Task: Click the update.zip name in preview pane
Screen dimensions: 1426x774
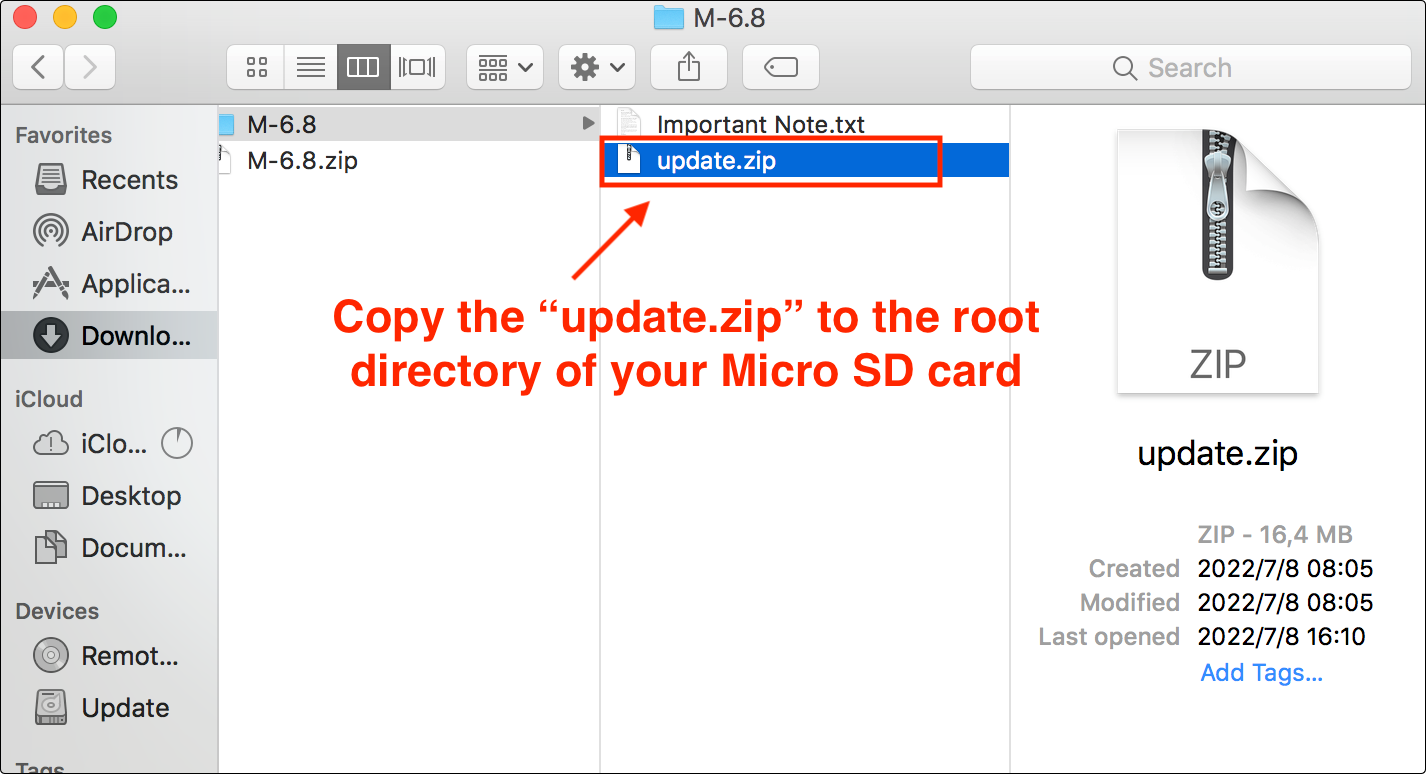Action: pyautogui.click(x=1217, y=453)
